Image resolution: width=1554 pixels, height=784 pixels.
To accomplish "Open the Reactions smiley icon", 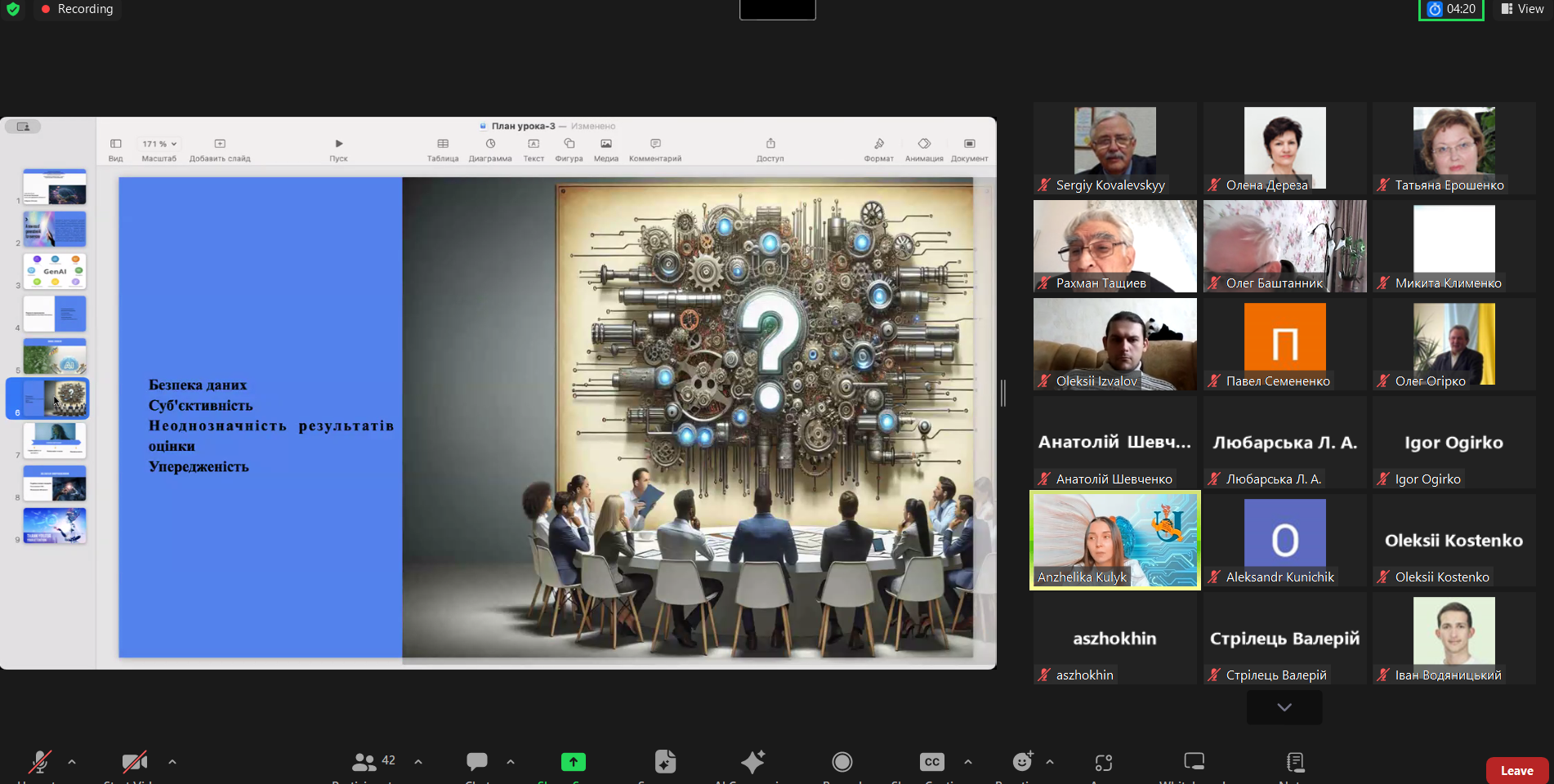I will click(x=1022, y=762).
